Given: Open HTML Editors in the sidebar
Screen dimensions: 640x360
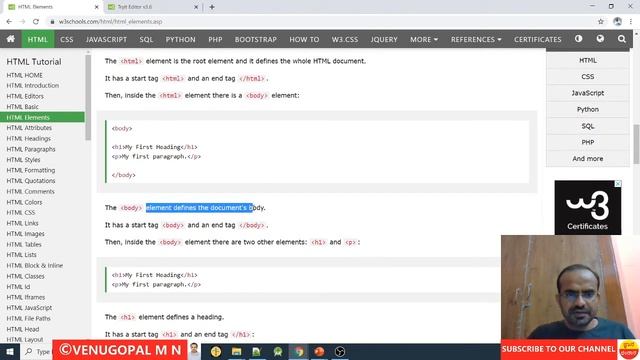Looking at the screenshot, I should point(25,96).
